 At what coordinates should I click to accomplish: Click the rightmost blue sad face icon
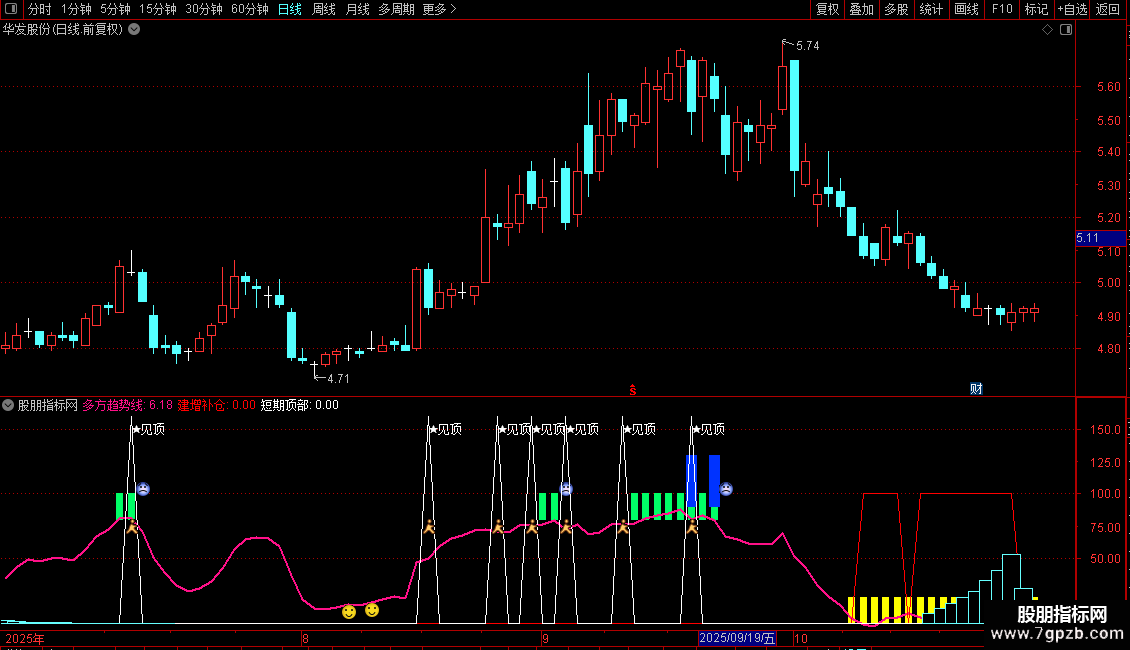coord(726,489)
